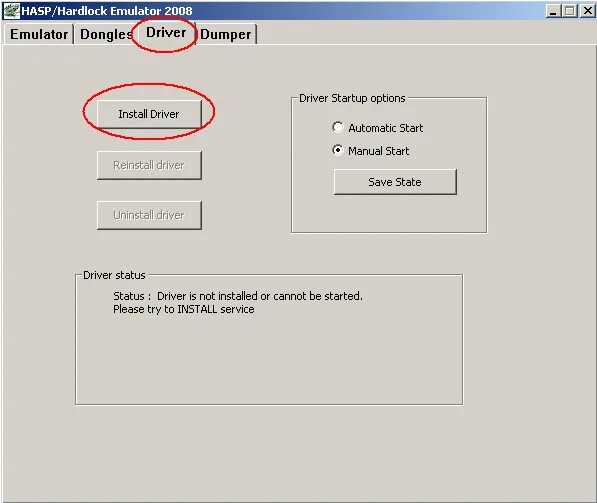
Task: Click the driver not installed status message
Action: tap(238, 296)
